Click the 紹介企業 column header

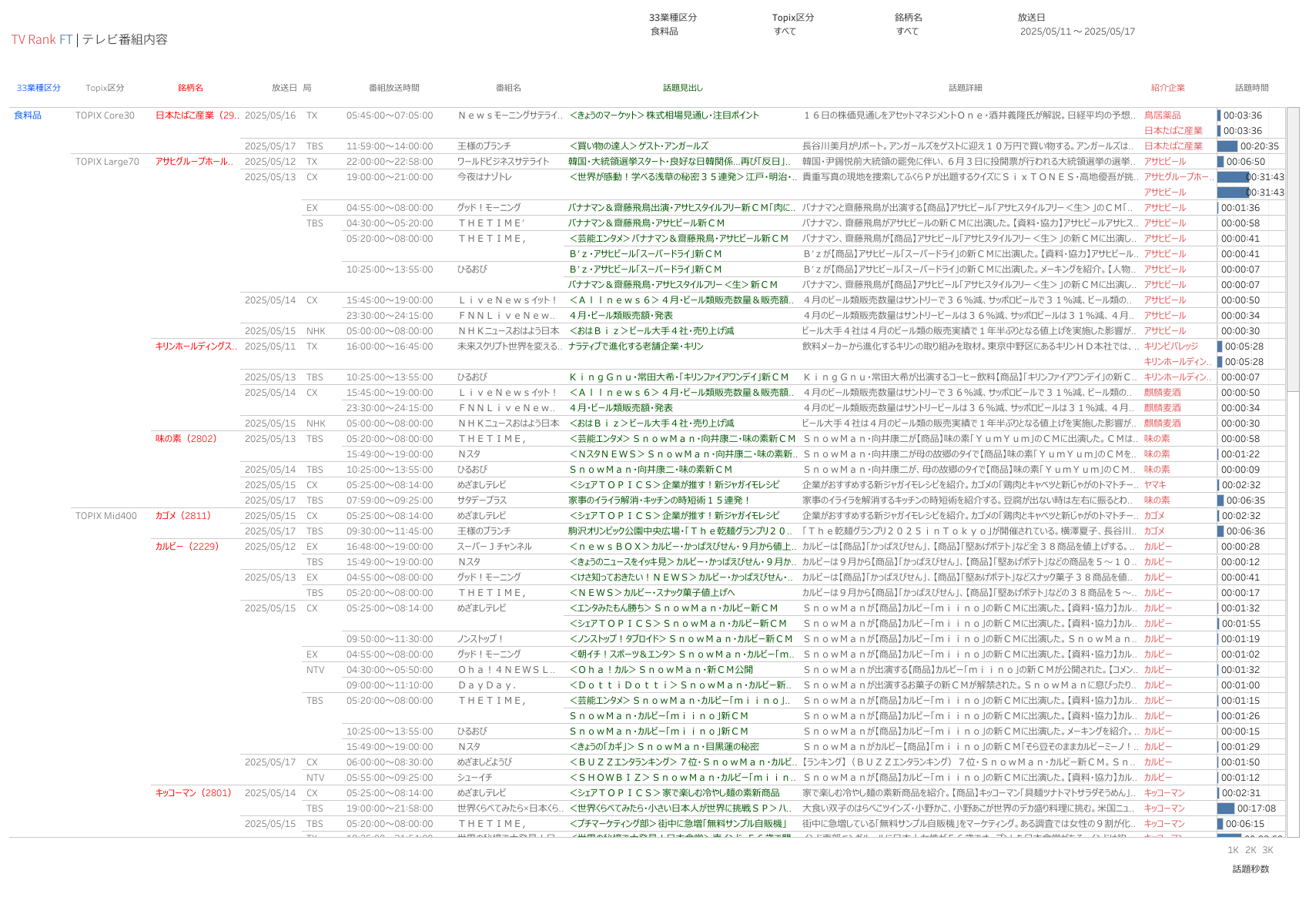[x=1167, y=88]
